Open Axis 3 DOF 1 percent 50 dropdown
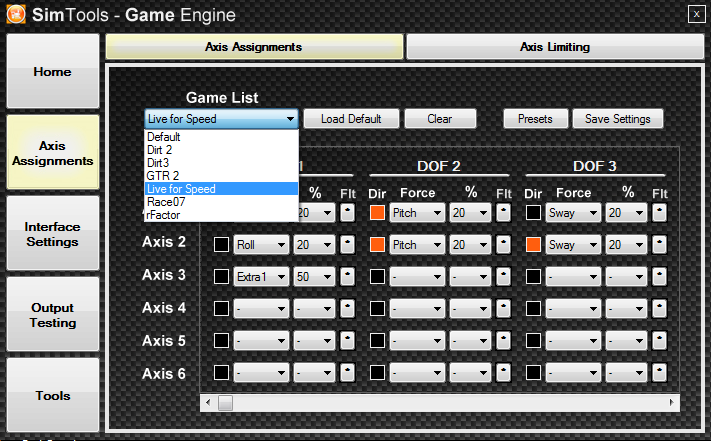 click(314, 276)
